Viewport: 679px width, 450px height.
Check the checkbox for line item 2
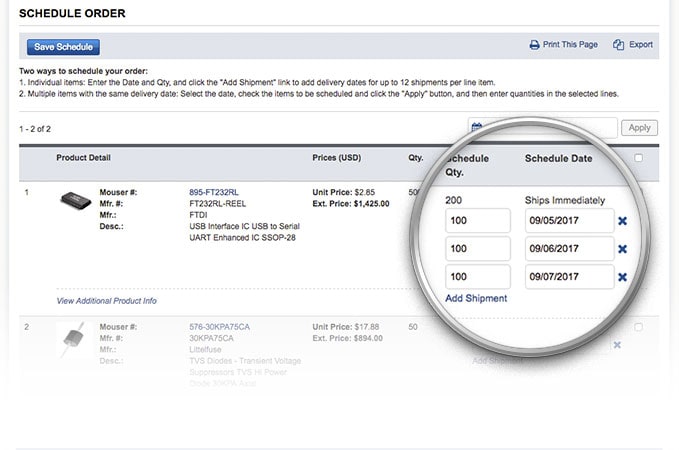(639, 327)
